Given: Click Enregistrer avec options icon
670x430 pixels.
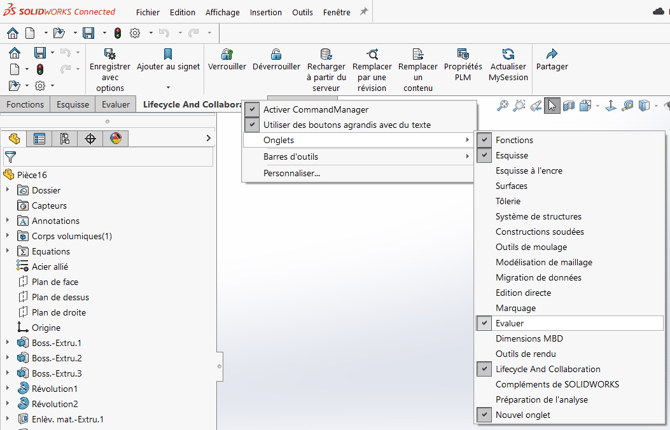Looking at the screenshot, I should tap(110, 54).
